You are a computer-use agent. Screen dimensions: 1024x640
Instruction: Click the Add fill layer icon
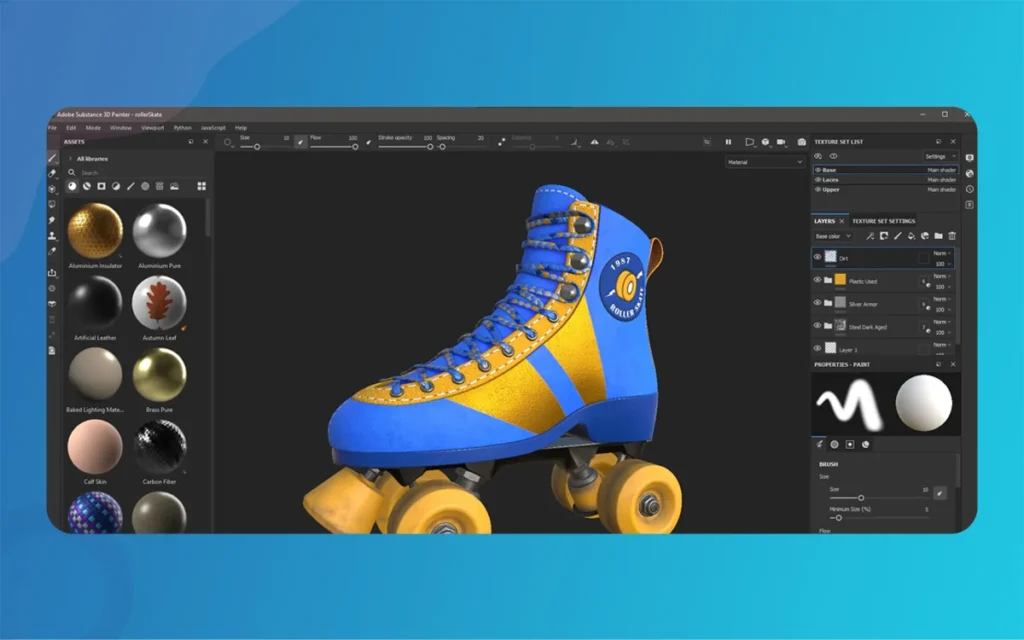(x=911, y=236)
